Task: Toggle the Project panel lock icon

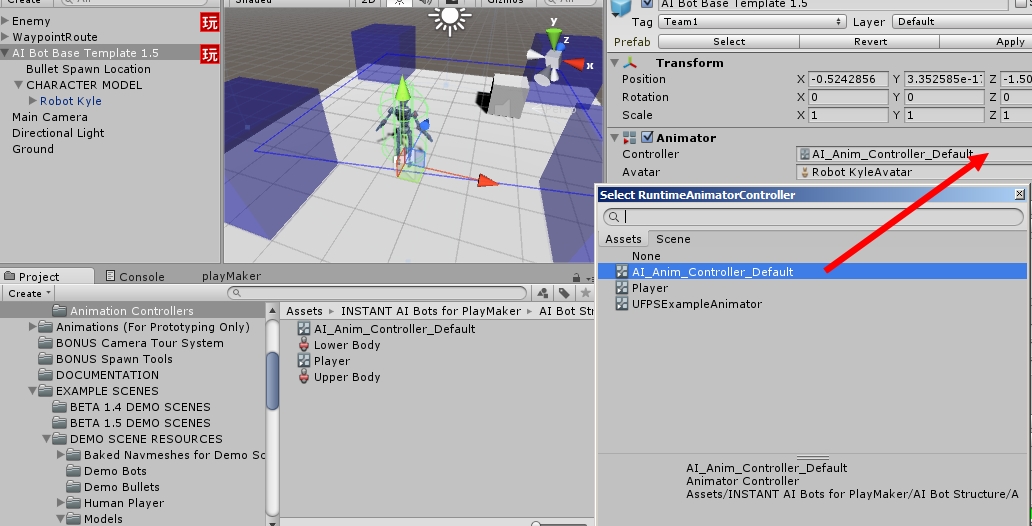Action: [x=577, y=278]
